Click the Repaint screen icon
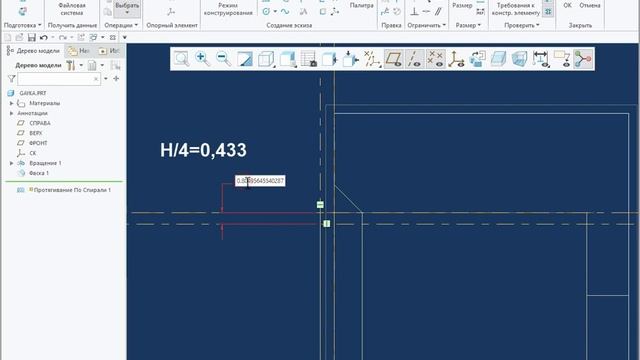640x360 pixels. pyautogui.click(x=244, y=59)
